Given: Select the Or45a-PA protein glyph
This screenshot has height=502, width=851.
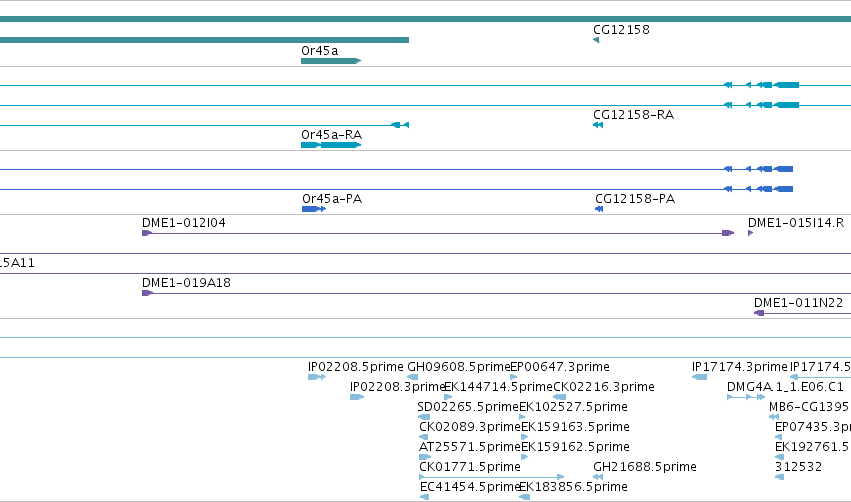Looking at the screenshot, I should [314, 209].
